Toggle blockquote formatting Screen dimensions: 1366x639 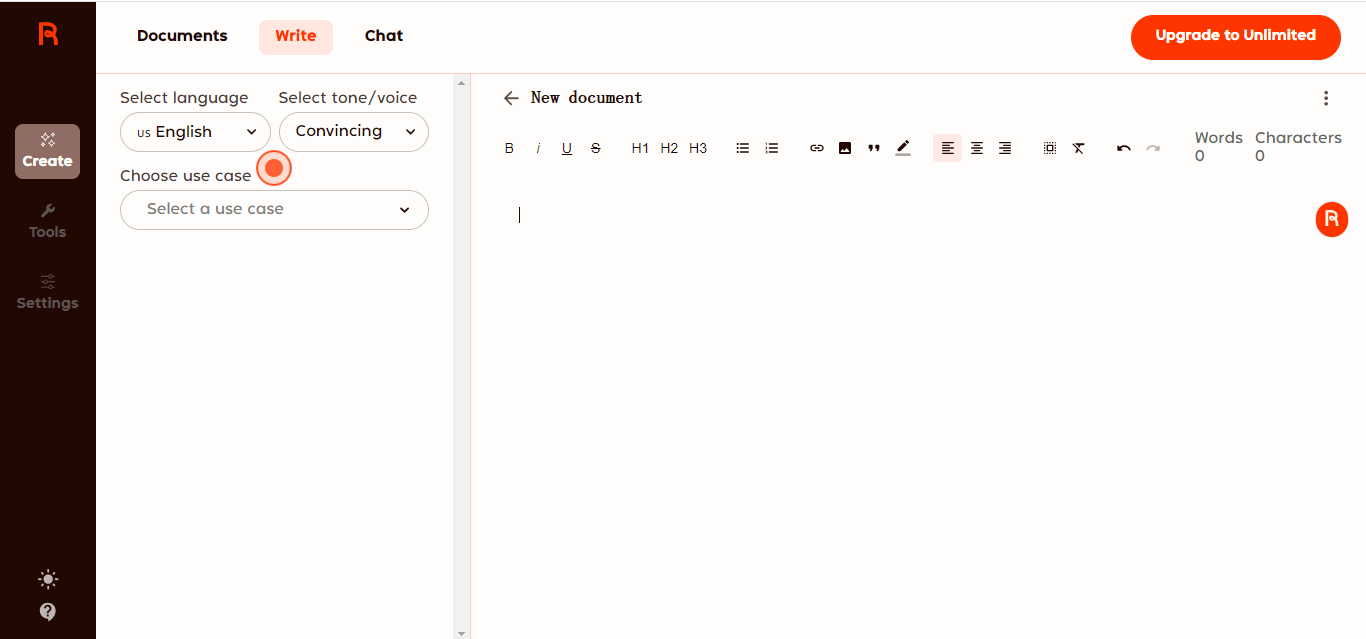click(x=874, y=148)
